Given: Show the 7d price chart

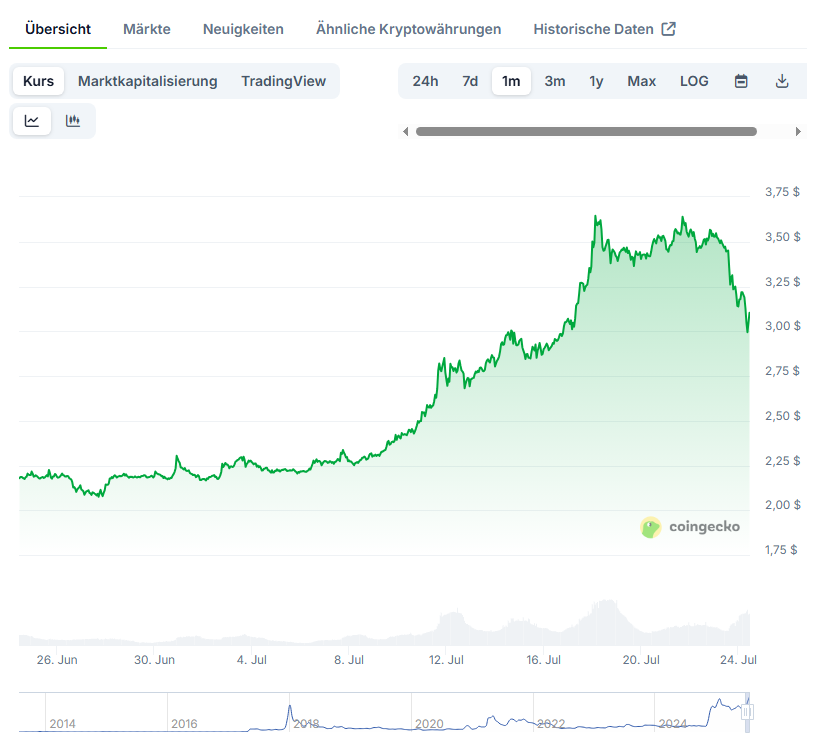Looking at the screenshot, I should [x=470, y=81].
